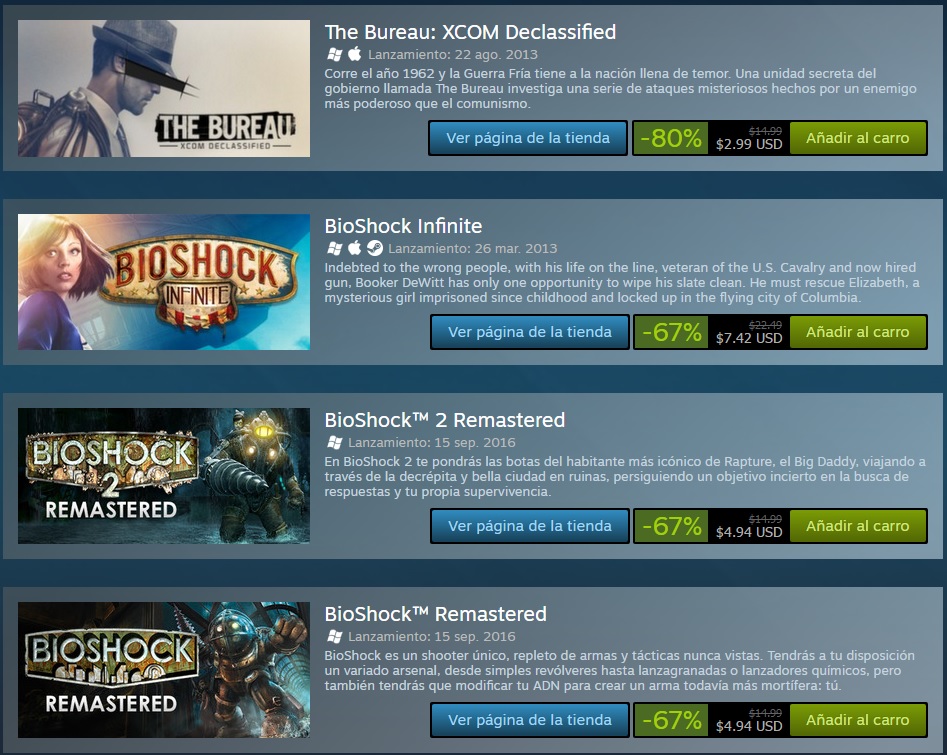This screenshot has height=755, width=947.
Task: View BioShock Remastered store page button
Action: click(x=530, y=720)
